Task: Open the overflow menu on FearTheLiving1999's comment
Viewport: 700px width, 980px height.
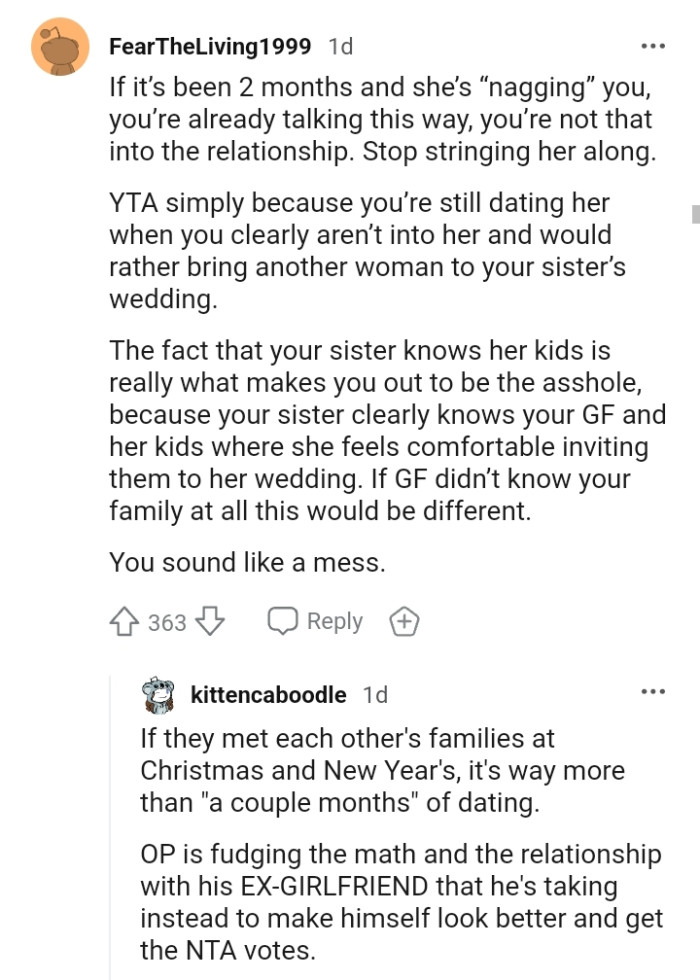Action: 652,44
